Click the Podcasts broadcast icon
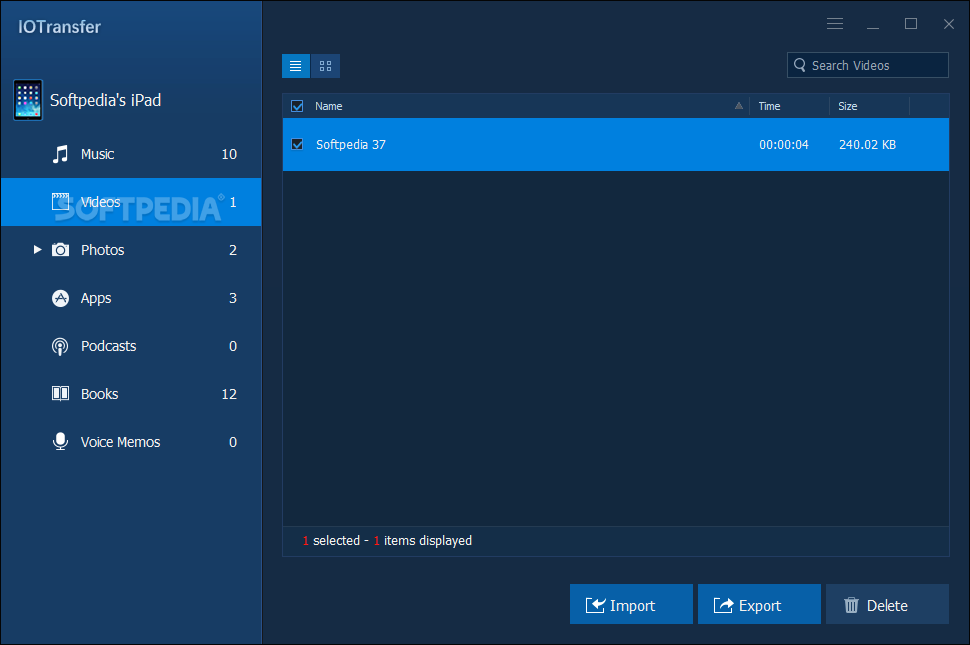The width and height of the screenshot is (970, 645). click(60, 346)
